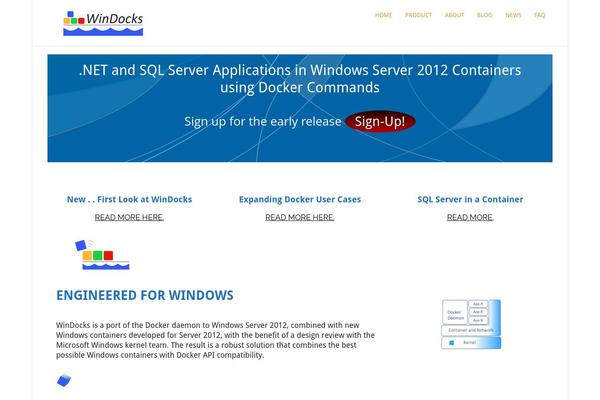
Task: Open the FAQ page
Action: point(540,15)
